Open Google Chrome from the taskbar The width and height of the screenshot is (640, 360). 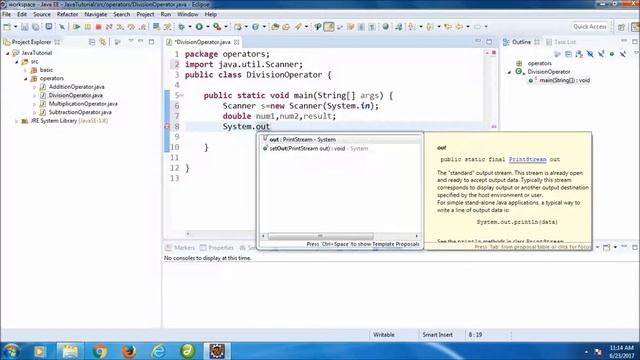click(x=99, y=351)
